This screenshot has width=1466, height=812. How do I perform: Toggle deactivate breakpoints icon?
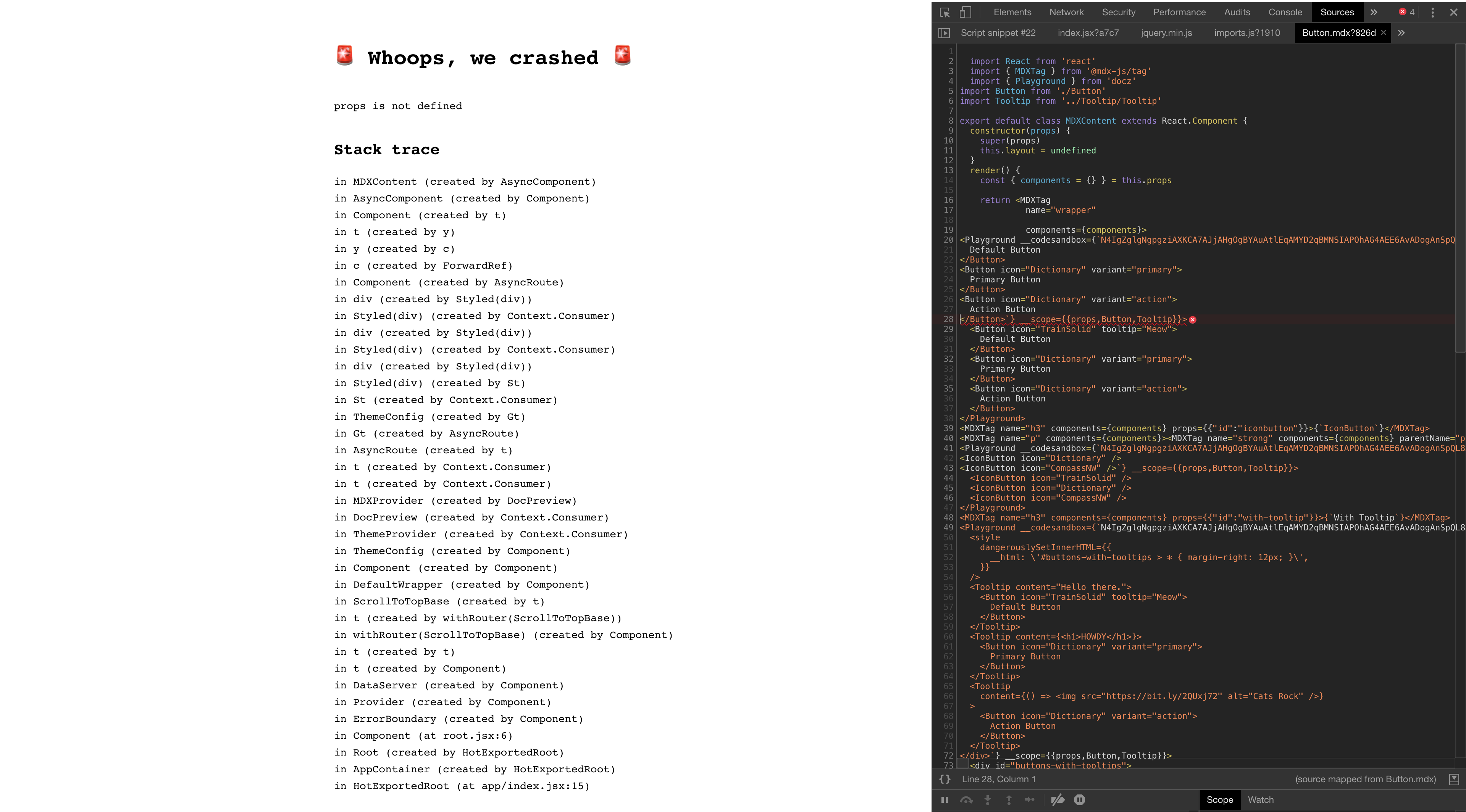click(1057, 800)
